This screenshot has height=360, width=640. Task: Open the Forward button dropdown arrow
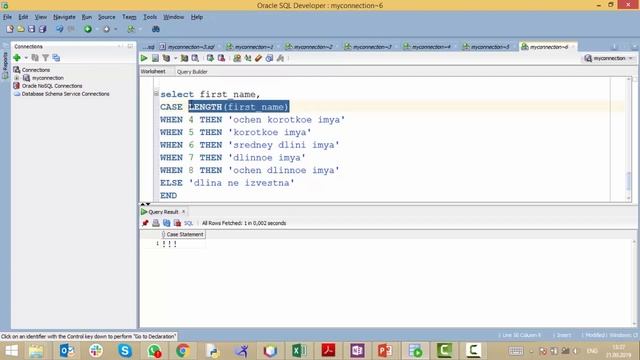[116, 29]
